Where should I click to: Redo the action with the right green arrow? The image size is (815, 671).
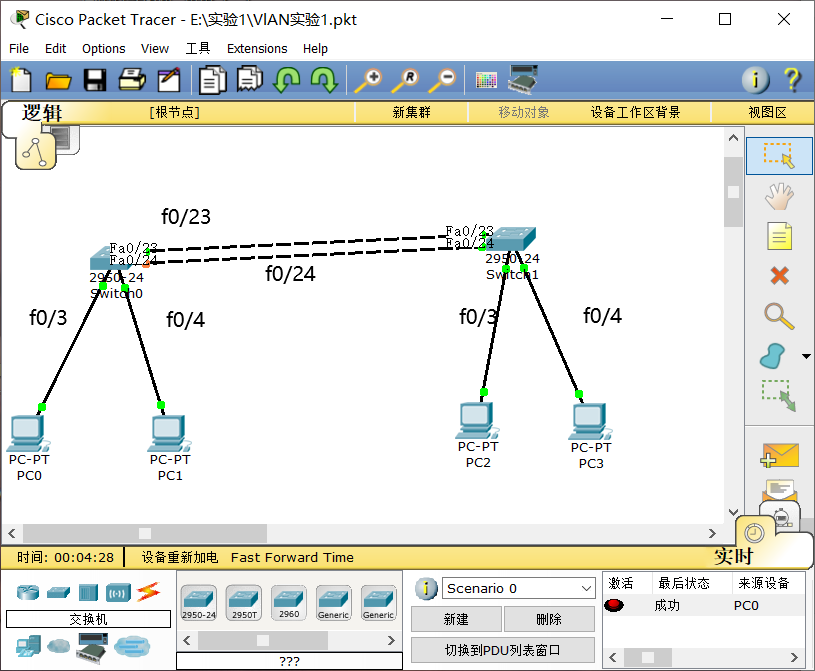(324, 80)
